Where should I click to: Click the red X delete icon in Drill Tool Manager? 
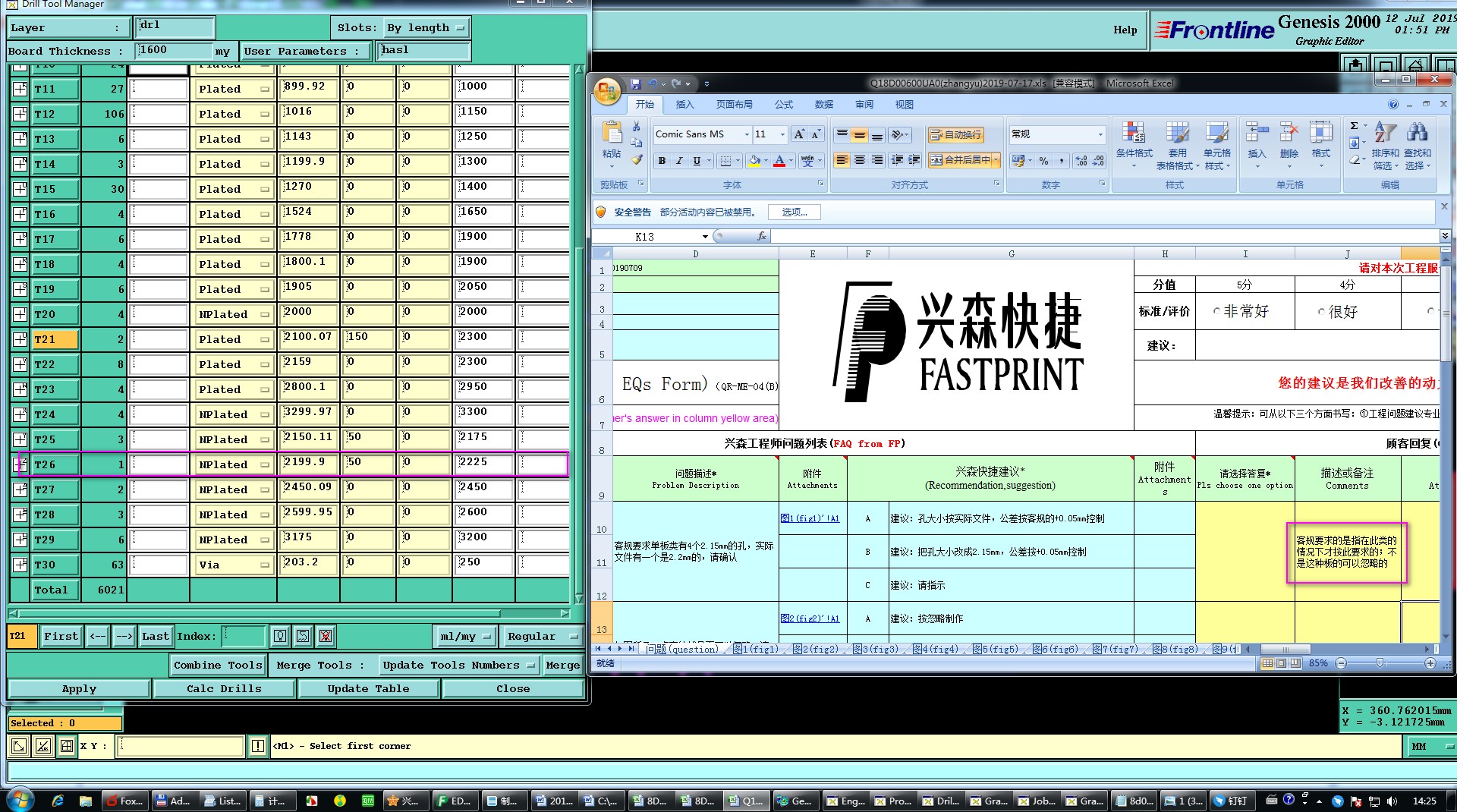326,636
